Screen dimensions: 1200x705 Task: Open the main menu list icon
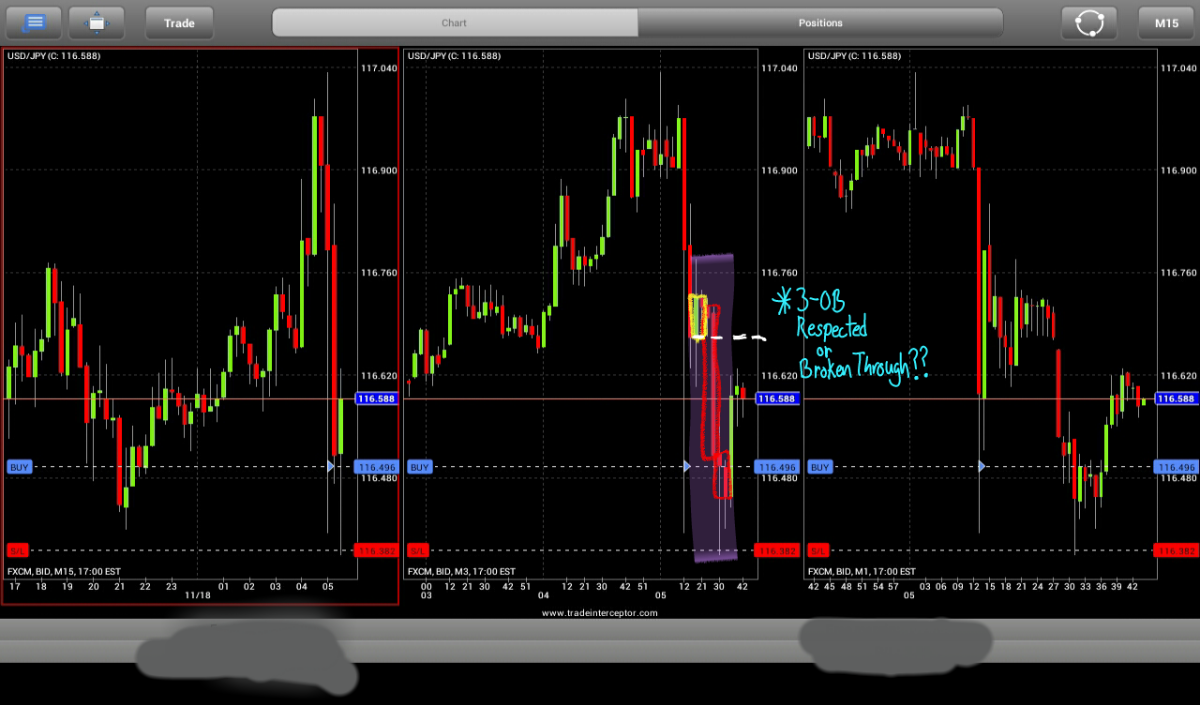pyautogui.click(x=33, y=22)
